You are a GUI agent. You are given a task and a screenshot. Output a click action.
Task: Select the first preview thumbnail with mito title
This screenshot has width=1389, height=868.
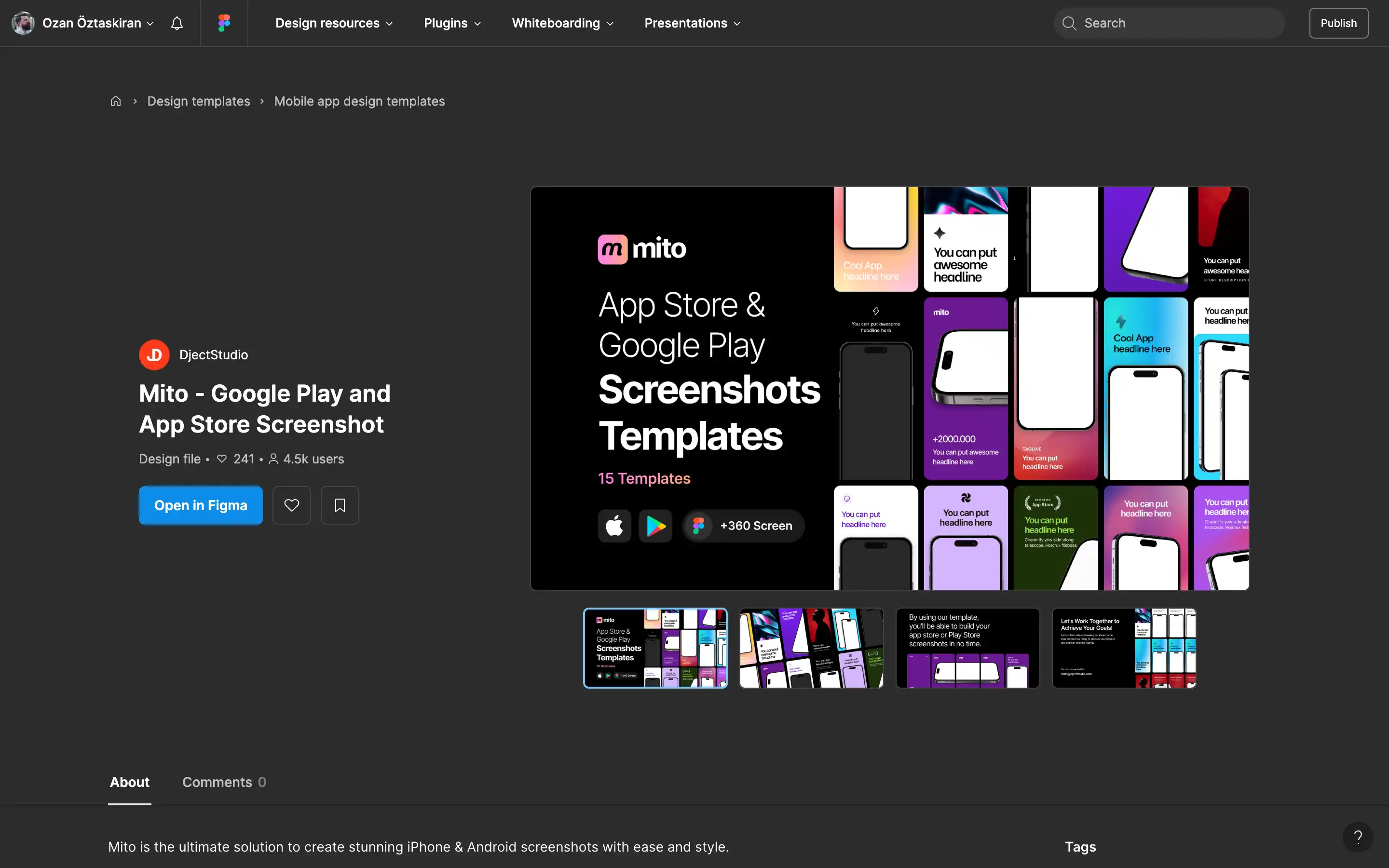(655, 648)
